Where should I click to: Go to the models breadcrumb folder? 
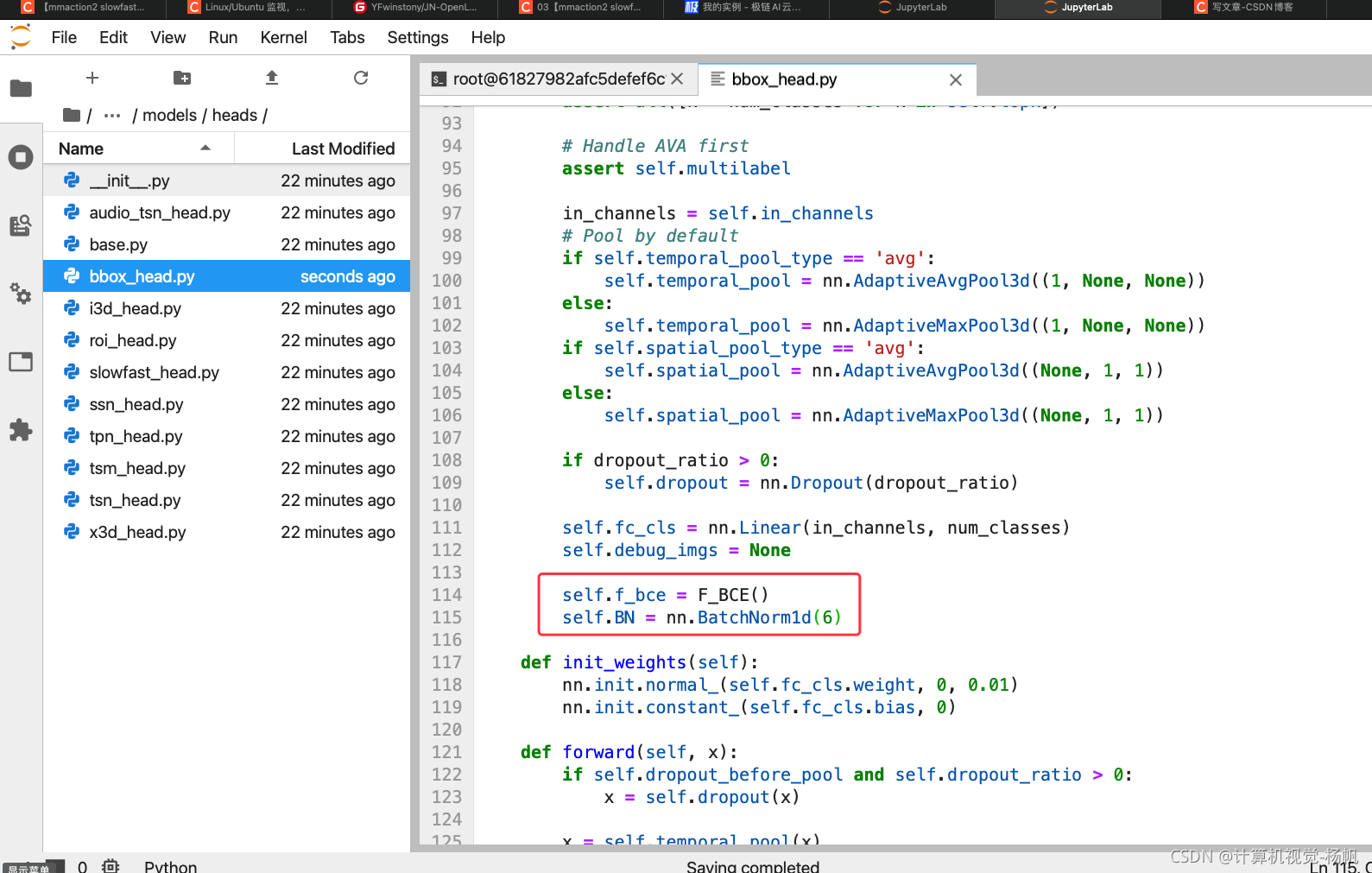[x=169, y=115]
